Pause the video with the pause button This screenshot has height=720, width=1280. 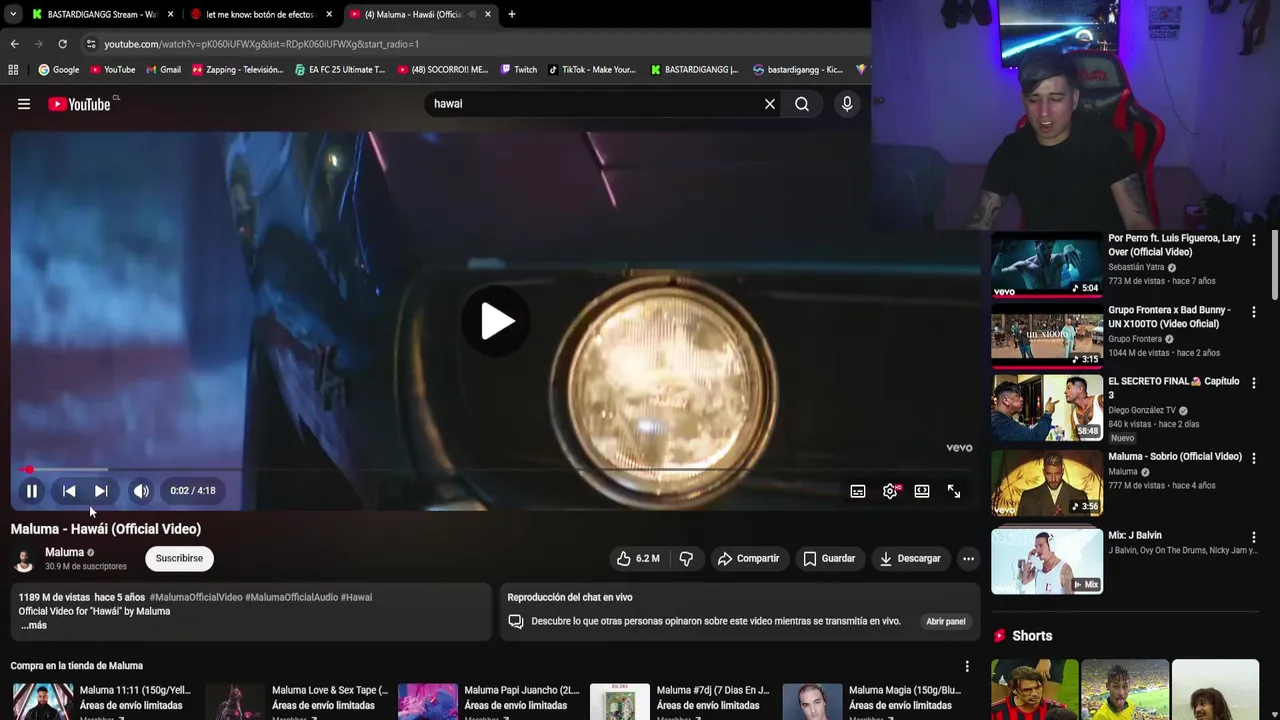32,491
